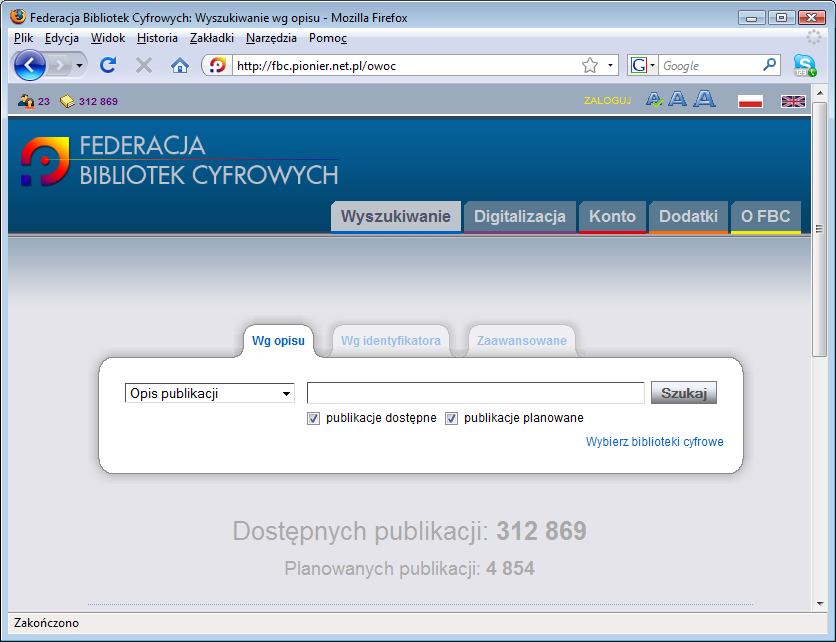Select the smallest font size A icon
The height and width of the screenshot is (642, 836).
coord(654,99)
